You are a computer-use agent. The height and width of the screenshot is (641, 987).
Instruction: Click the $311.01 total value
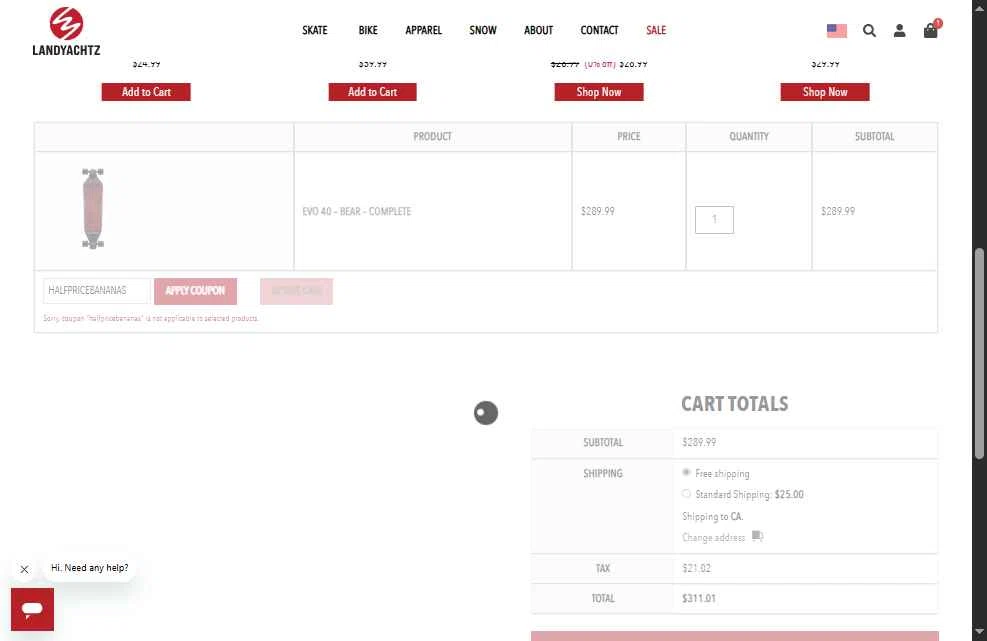click(x=699, y=598)
